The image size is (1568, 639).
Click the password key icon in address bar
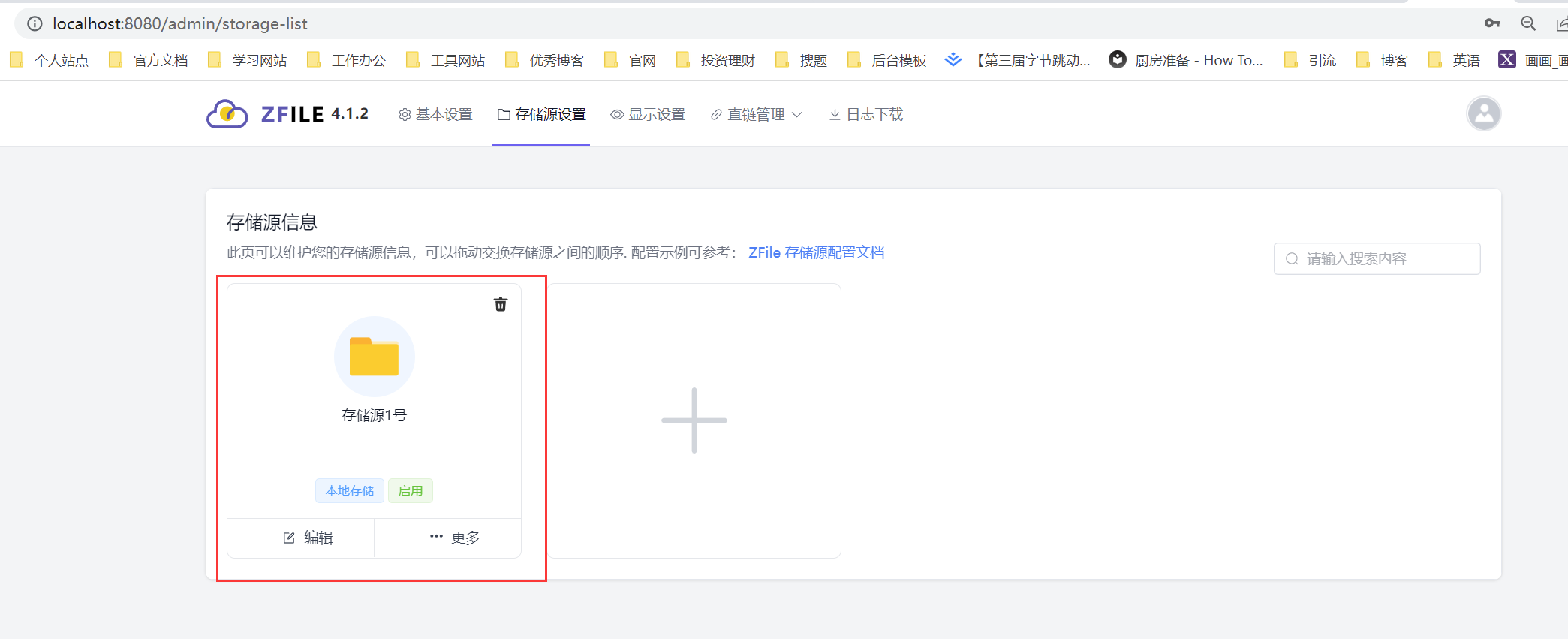click(x=1492, y=23)
